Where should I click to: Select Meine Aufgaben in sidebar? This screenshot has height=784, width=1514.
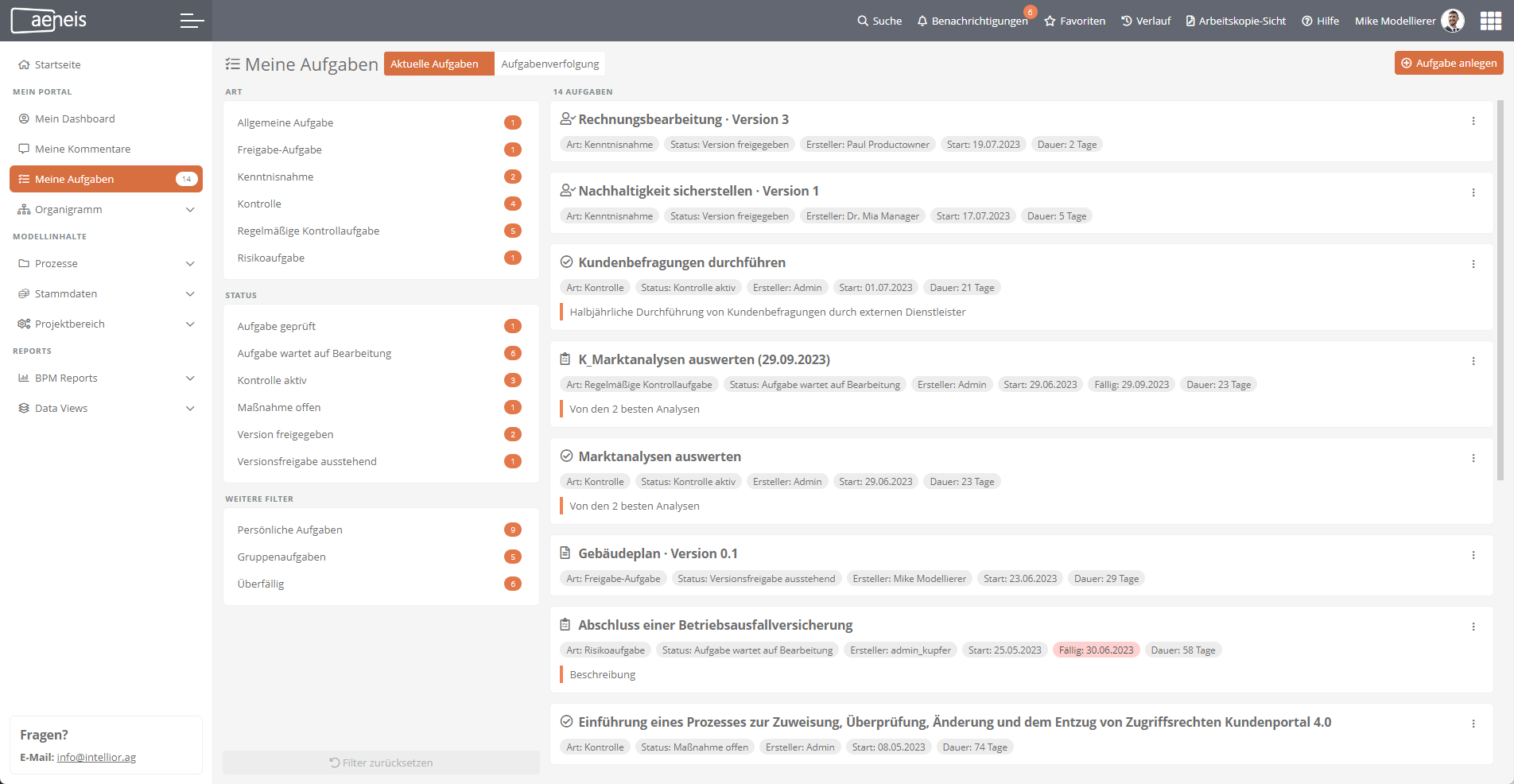(x=106, y=179)
